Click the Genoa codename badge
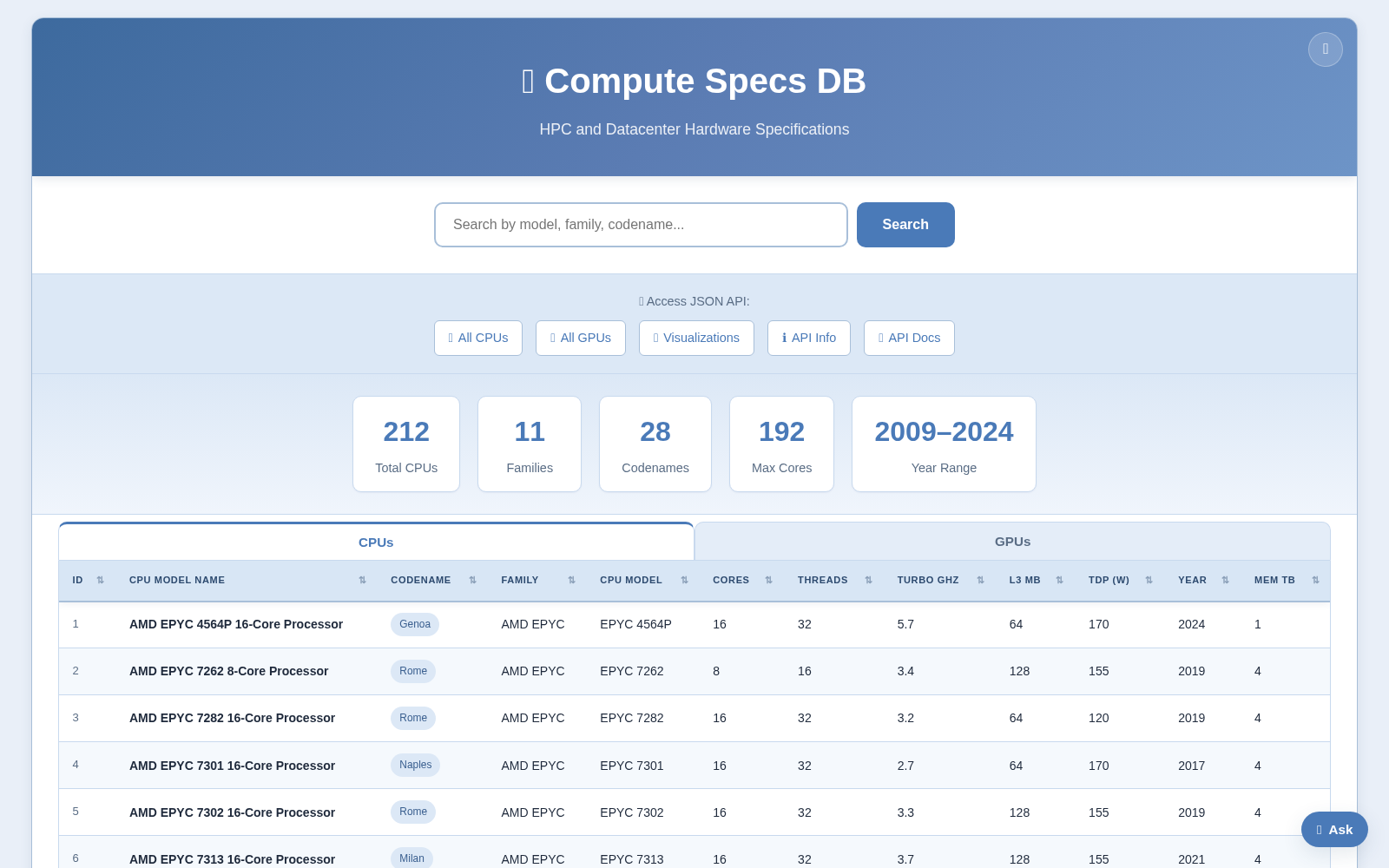Screen dimensions: 1389x868 pos(415,624)
